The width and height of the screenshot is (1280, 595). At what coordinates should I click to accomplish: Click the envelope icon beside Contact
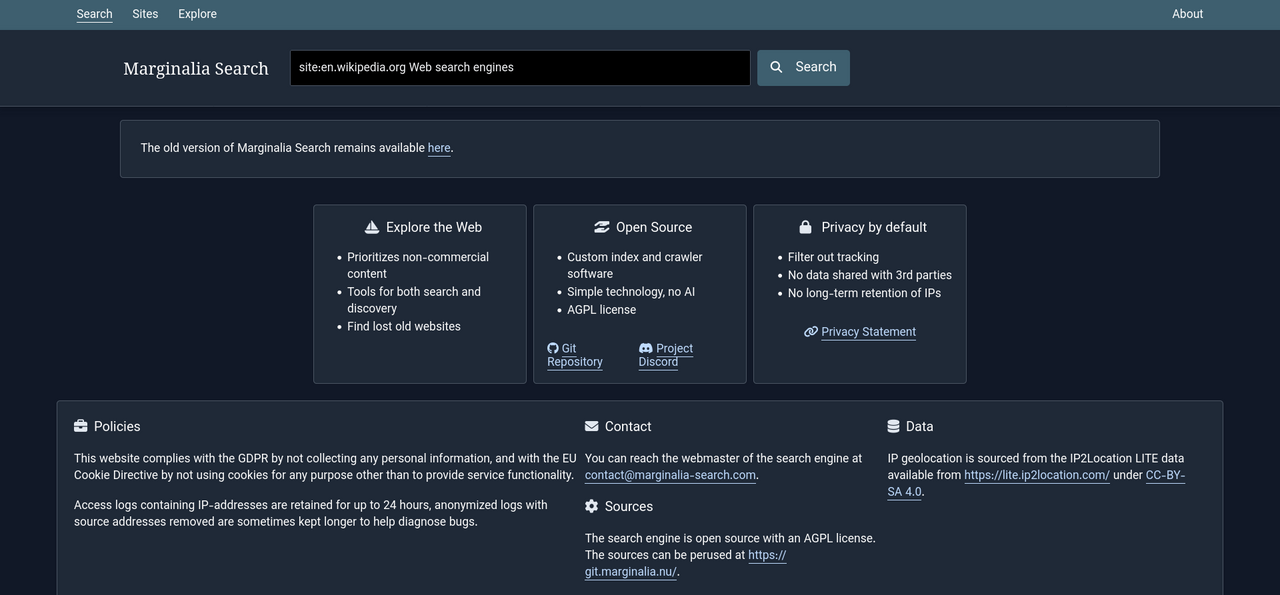click(592, 426)
